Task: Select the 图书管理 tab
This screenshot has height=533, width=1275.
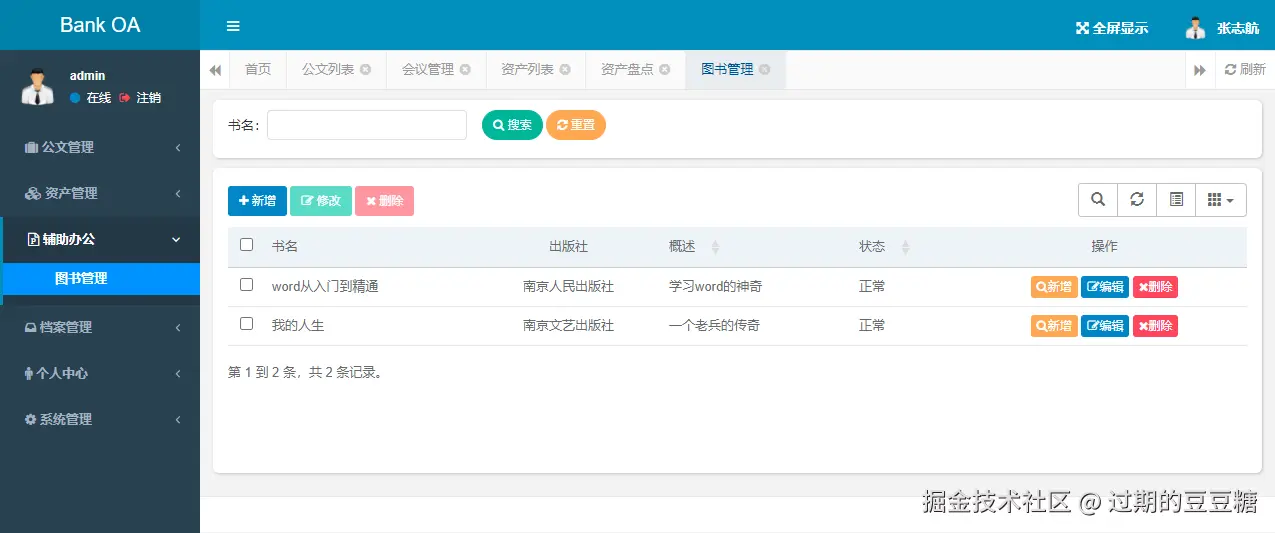Action: point(736,70)
